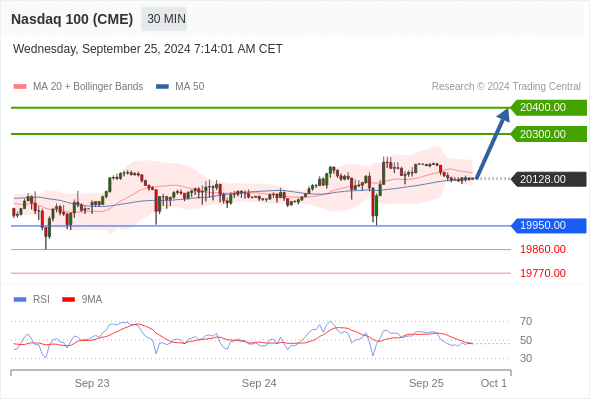590x400 pixels.
Task: Select the MA 20 + Bollinger Bands label
Action: [x=88, y=87]
